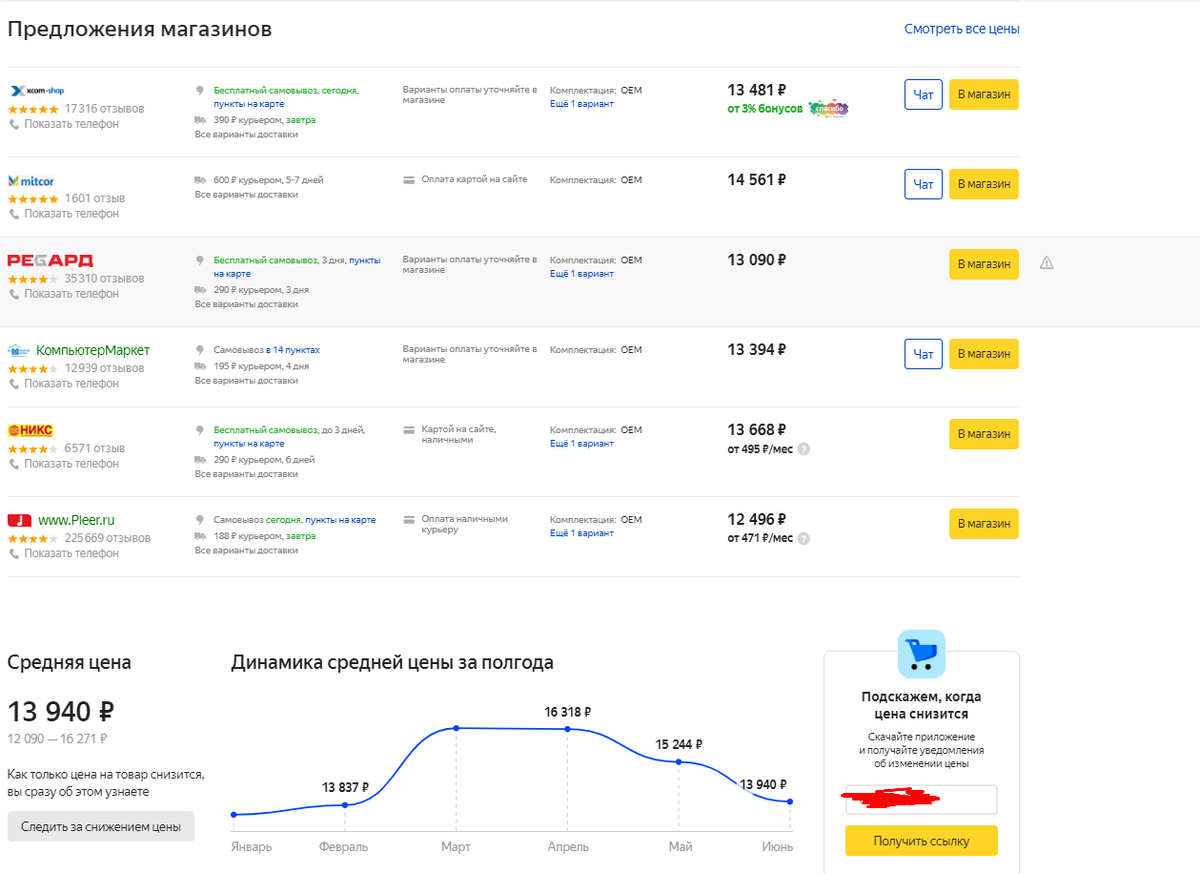
Task: Click the Регард store logo
Action: pyautogui.click(x=50, y=261)
